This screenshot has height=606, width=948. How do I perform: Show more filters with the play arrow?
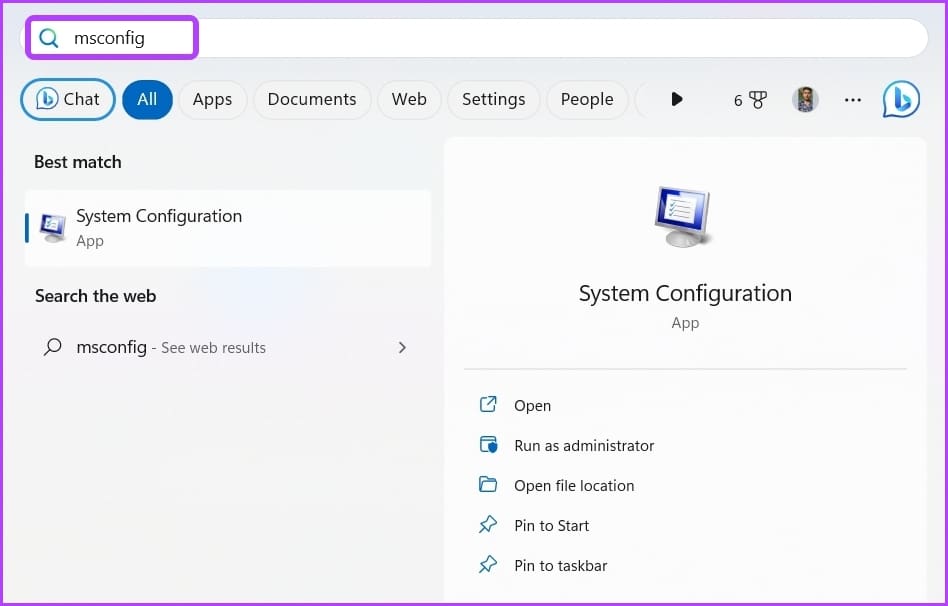tap(677, 99)
